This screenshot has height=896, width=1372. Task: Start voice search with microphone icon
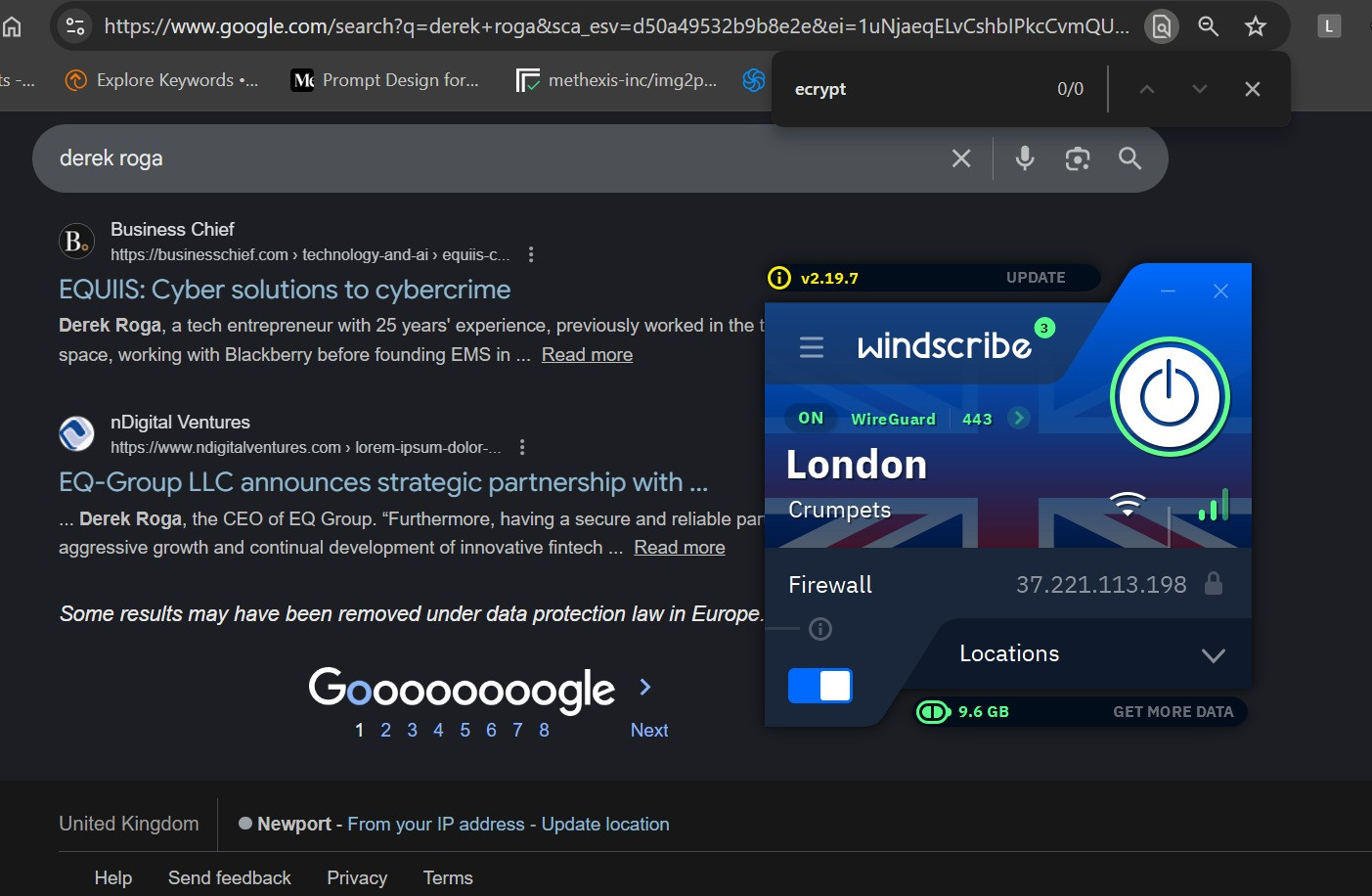(1025, 158)
